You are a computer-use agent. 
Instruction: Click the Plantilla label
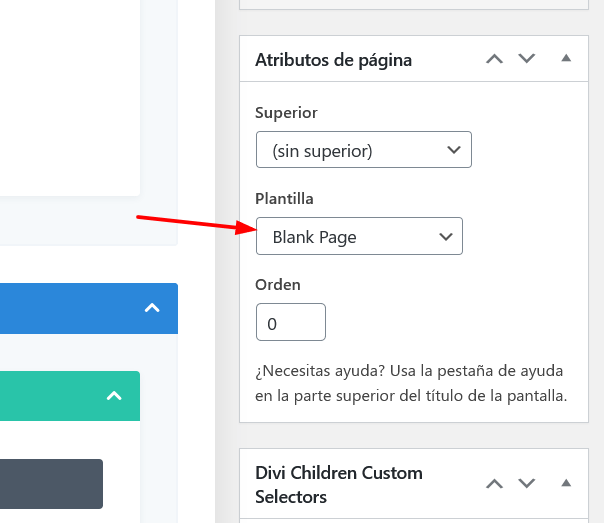point(284,199)
